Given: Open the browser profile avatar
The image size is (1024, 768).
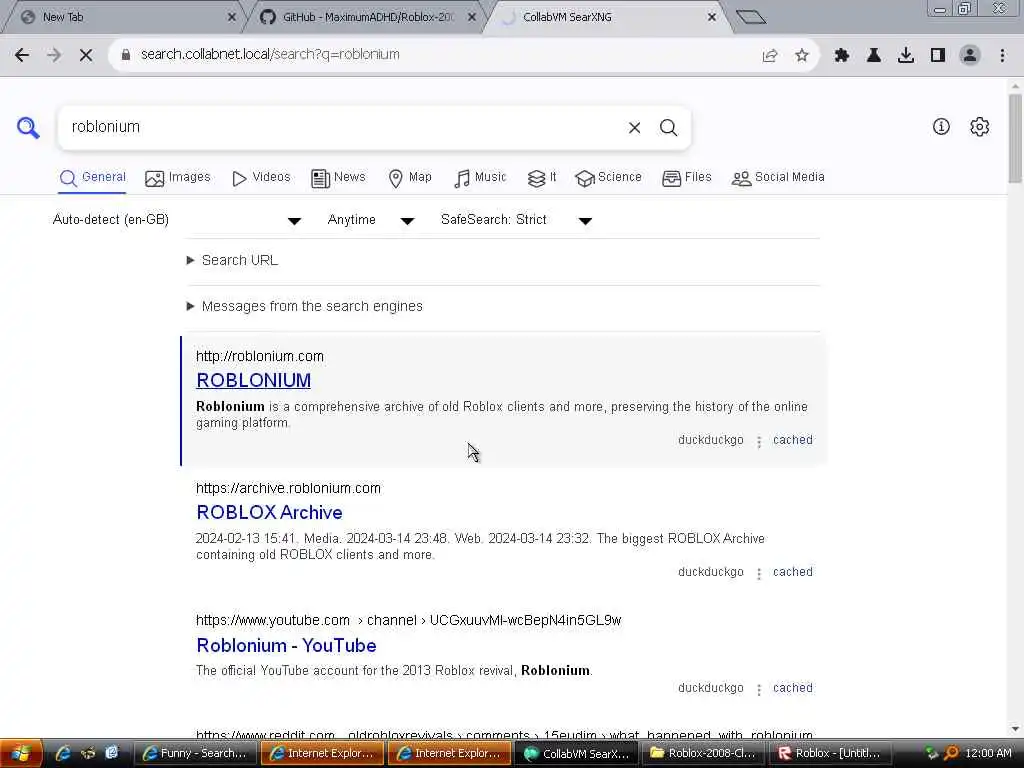Looking at the screenshot, I should [x=970, y=56].
